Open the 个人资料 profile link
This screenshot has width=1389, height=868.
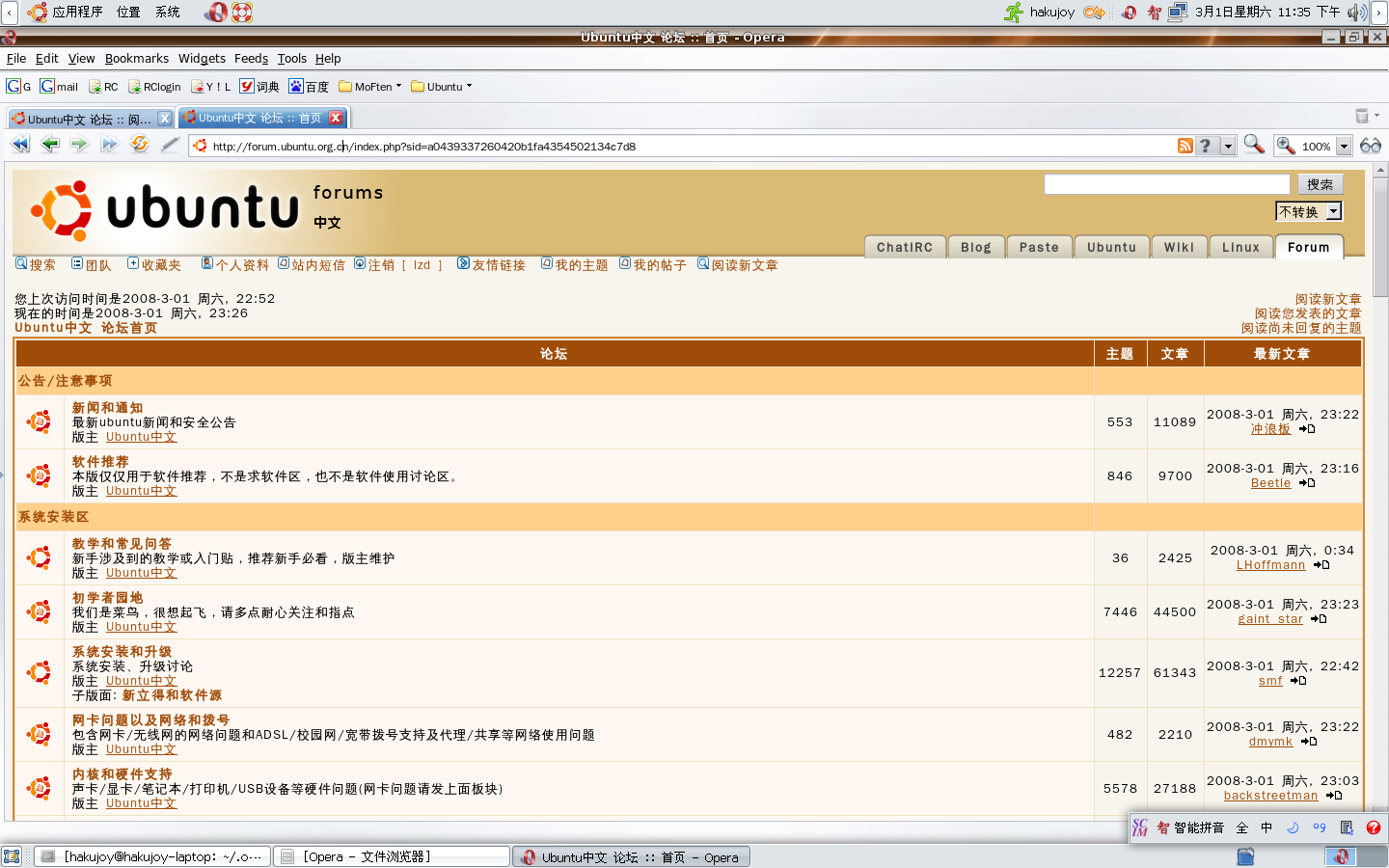click(242, 265)
